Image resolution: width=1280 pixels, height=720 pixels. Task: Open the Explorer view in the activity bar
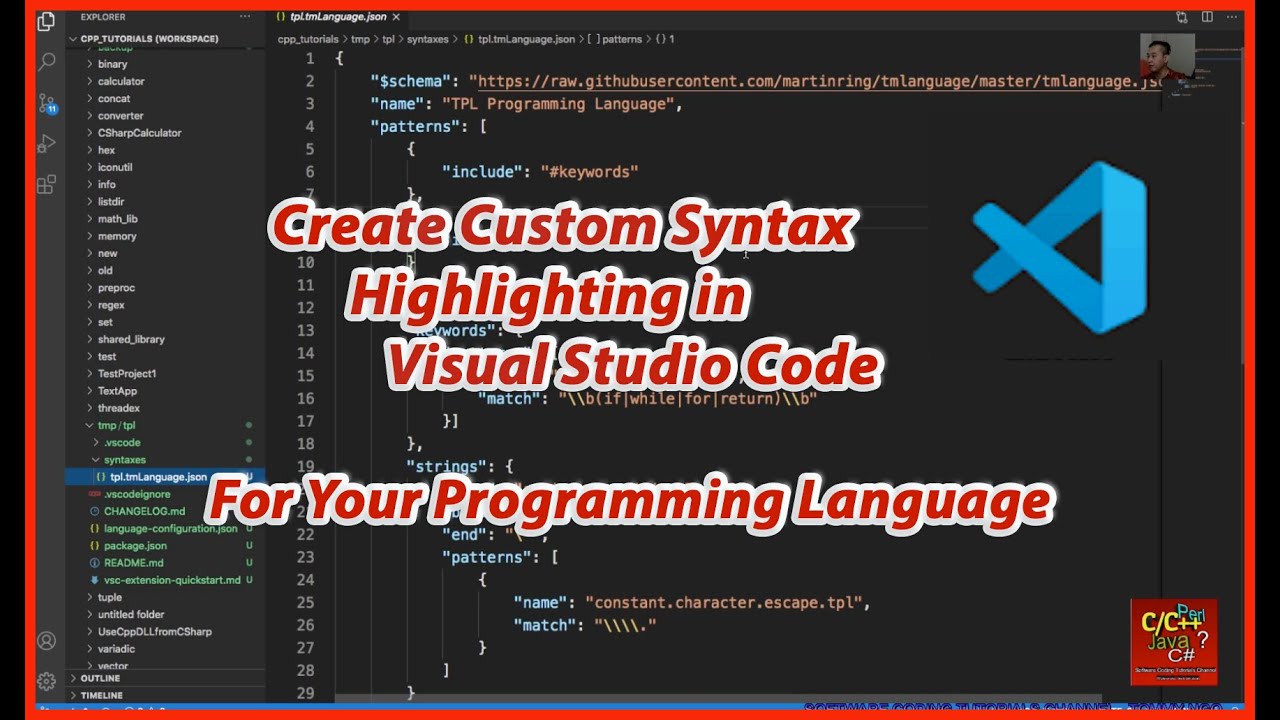pyautogui.click(x=46, y=22)
